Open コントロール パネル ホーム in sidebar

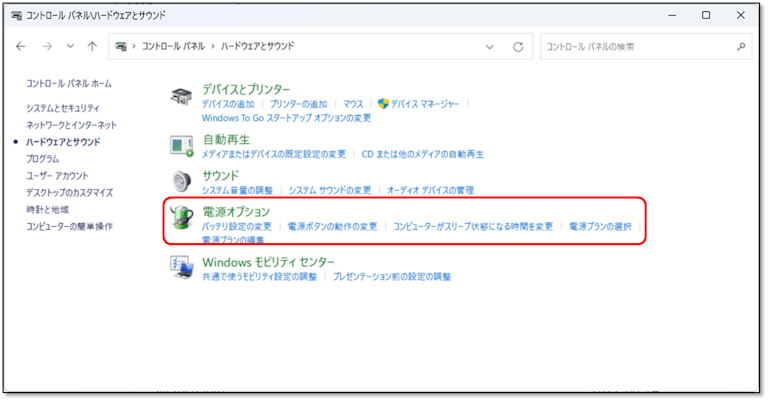pyautogui.click(x=69, y=84)
